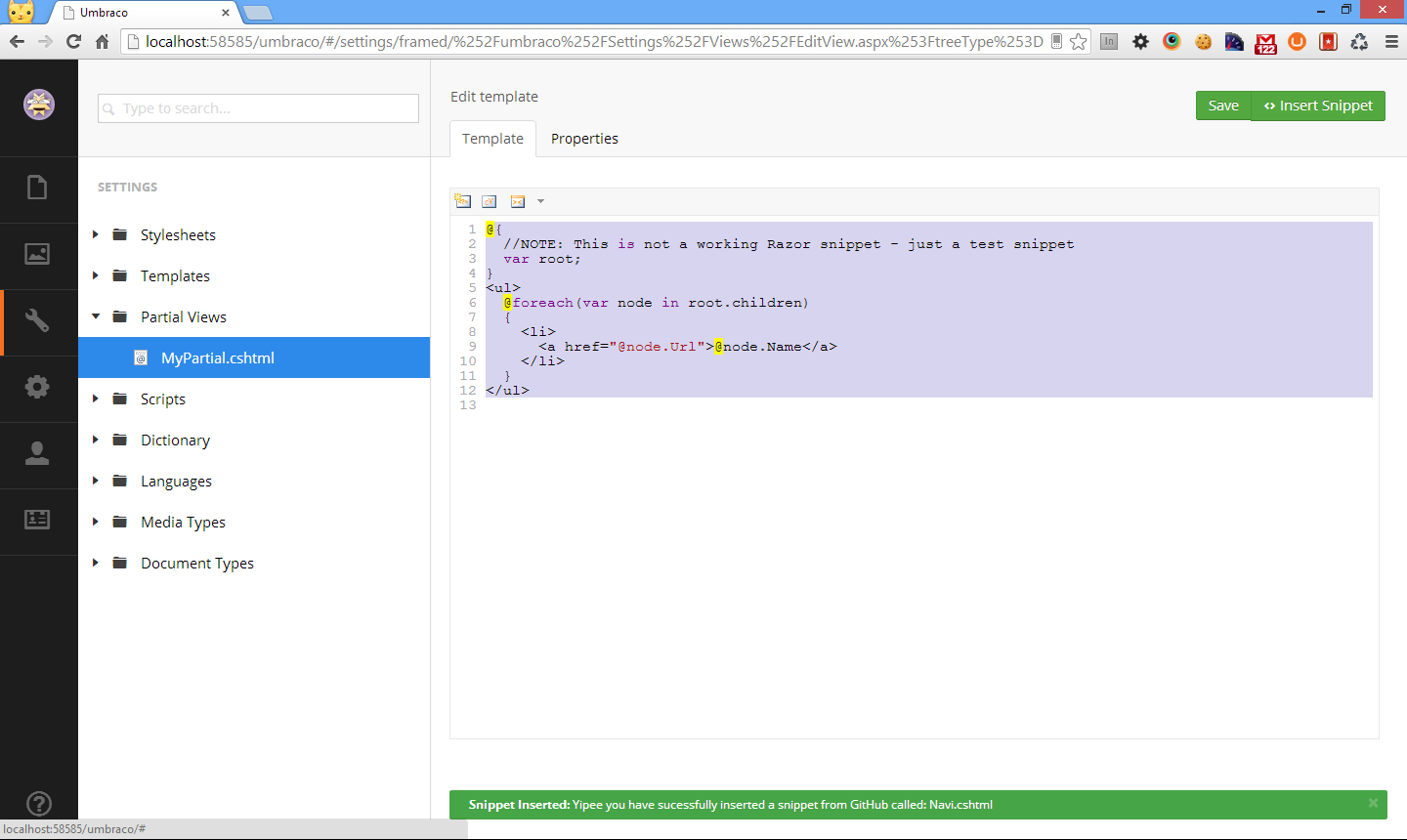Click the magnifier icon in search box

[x=108, y=108]
